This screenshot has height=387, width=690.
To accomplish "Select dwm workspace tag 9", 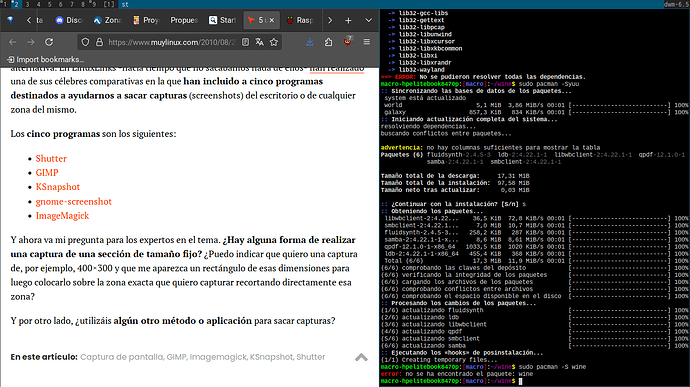I will 94,4.
